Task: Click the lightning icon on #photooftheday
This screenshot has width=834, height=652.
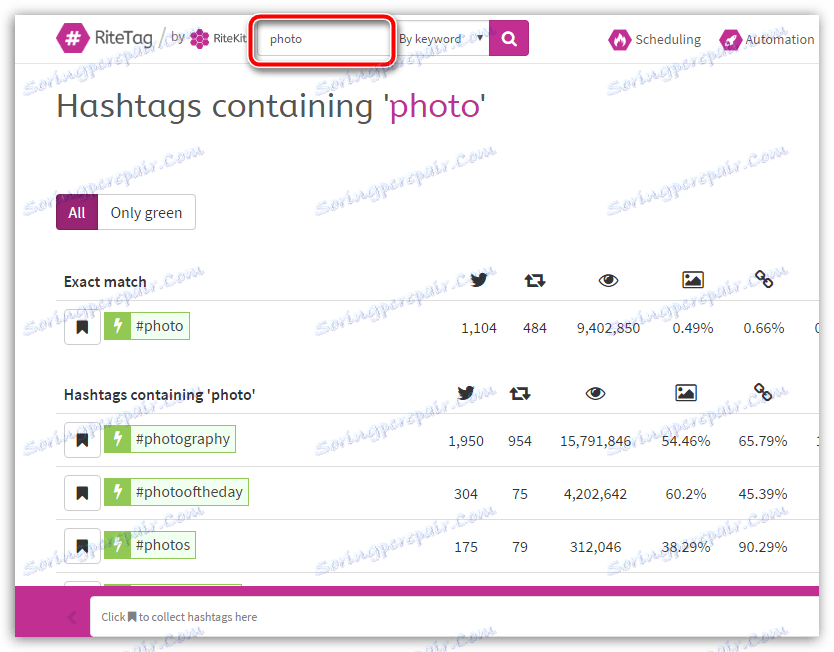Action: click(118, 492)
